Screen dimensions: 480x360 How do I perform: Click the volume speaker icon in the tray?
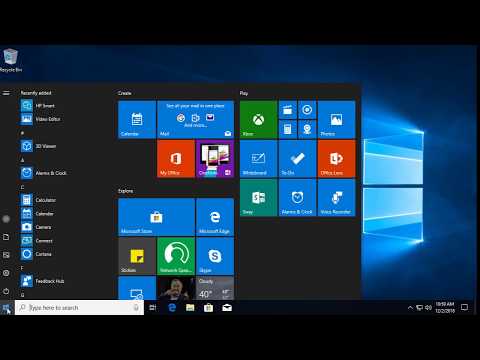coord(428,308)
